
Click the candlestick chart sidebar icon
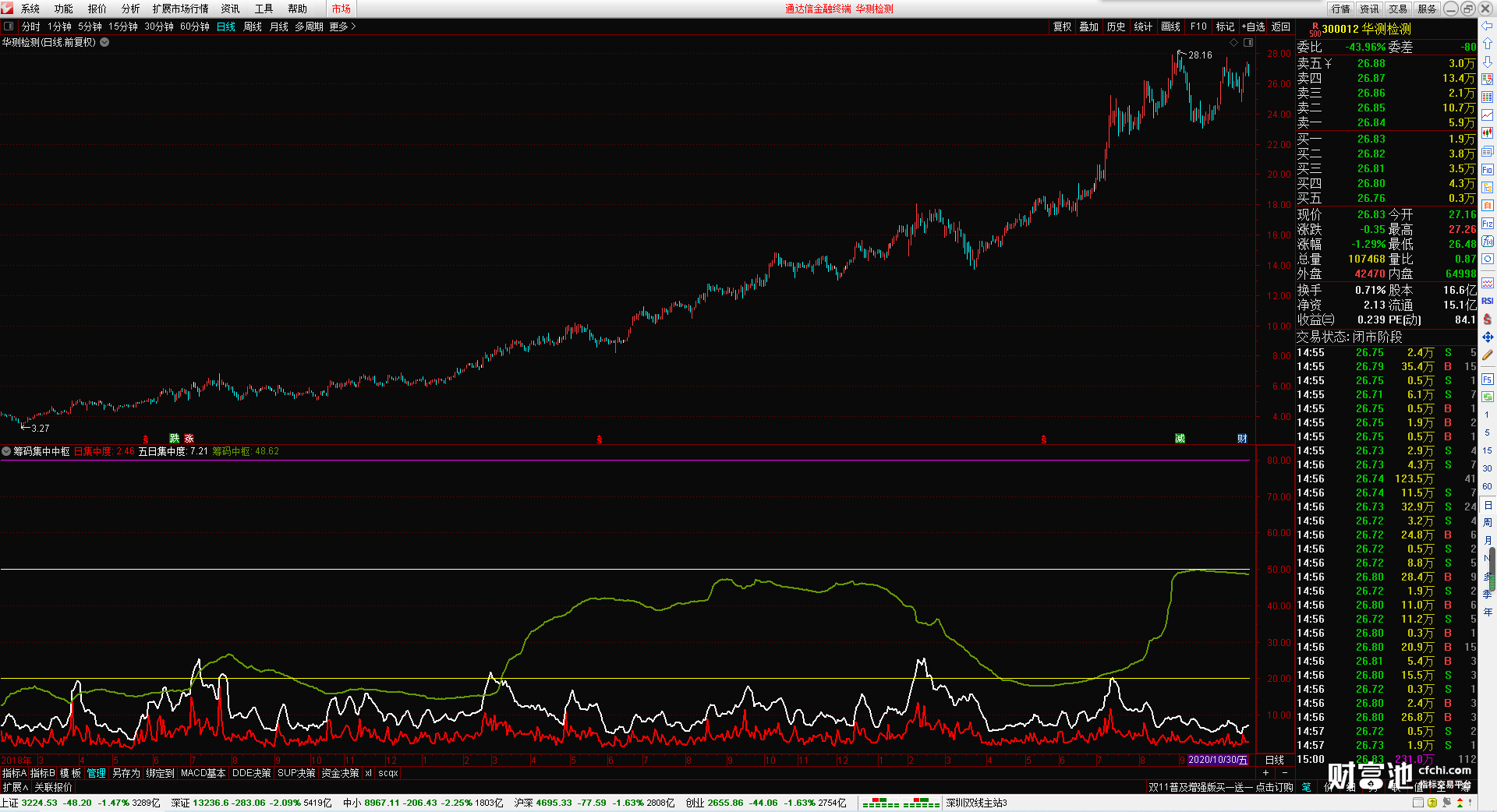(1487, 133)
